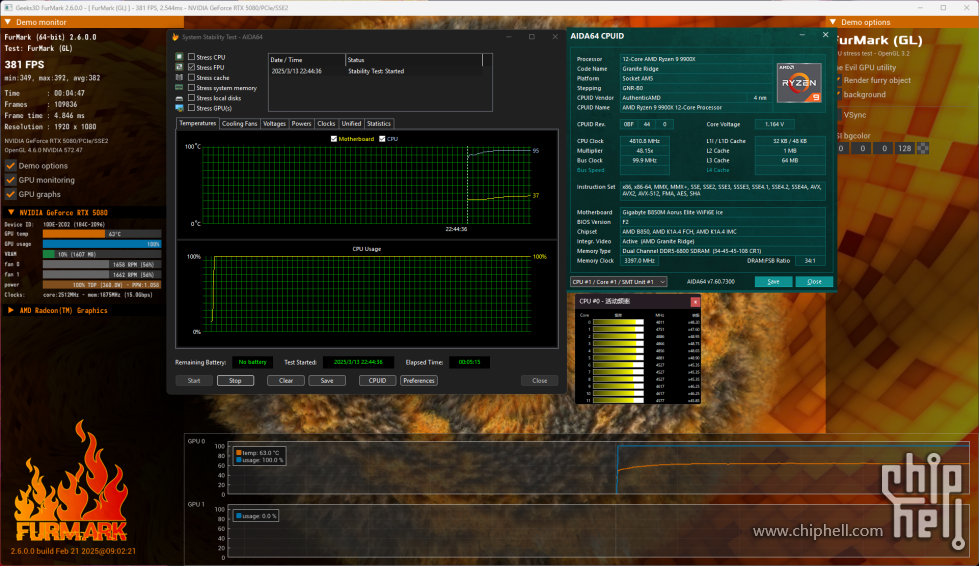Click the 'Granite Ridge' code name field
This screenshot has width=979, height=566.
(696, 69)
